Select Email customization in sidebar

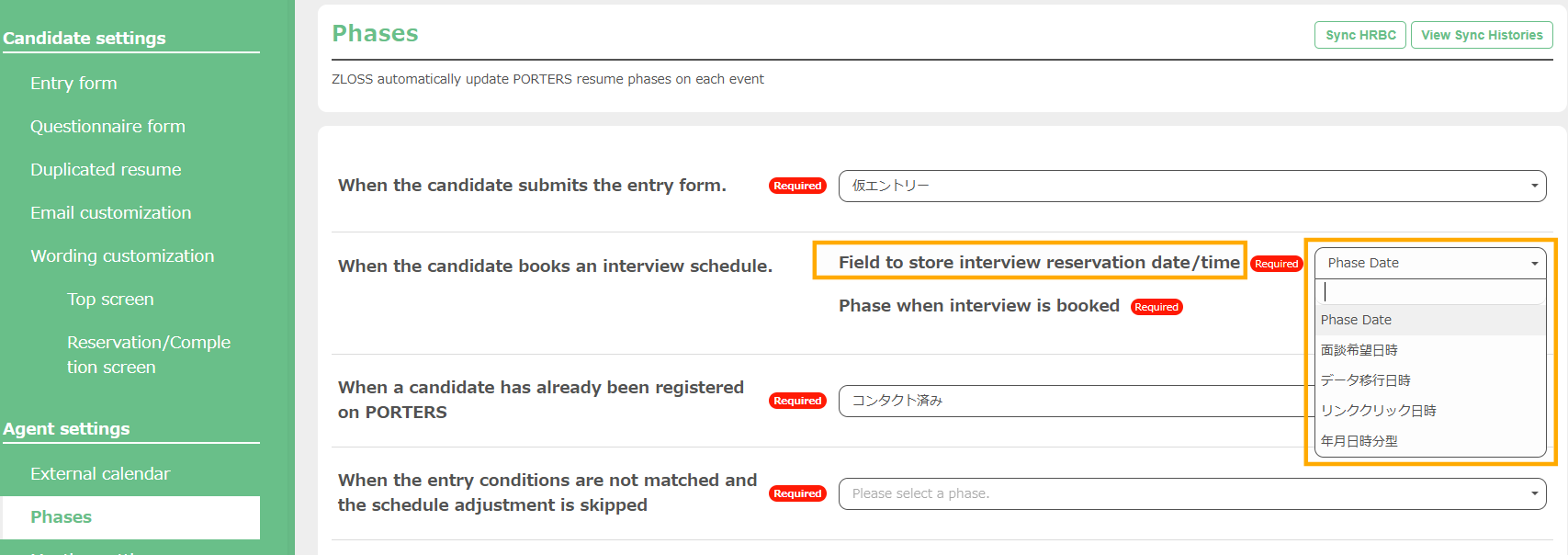coord(110,213)
